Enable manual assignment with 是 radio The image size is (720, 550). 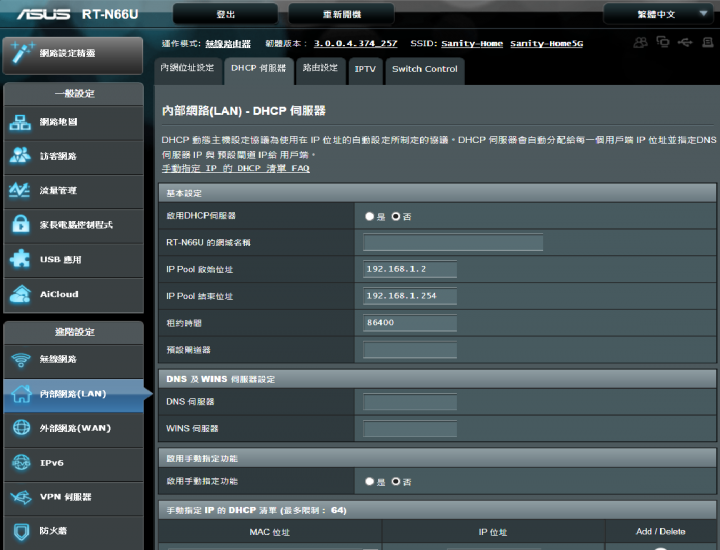pyautogui.click(x=369, y=481)
